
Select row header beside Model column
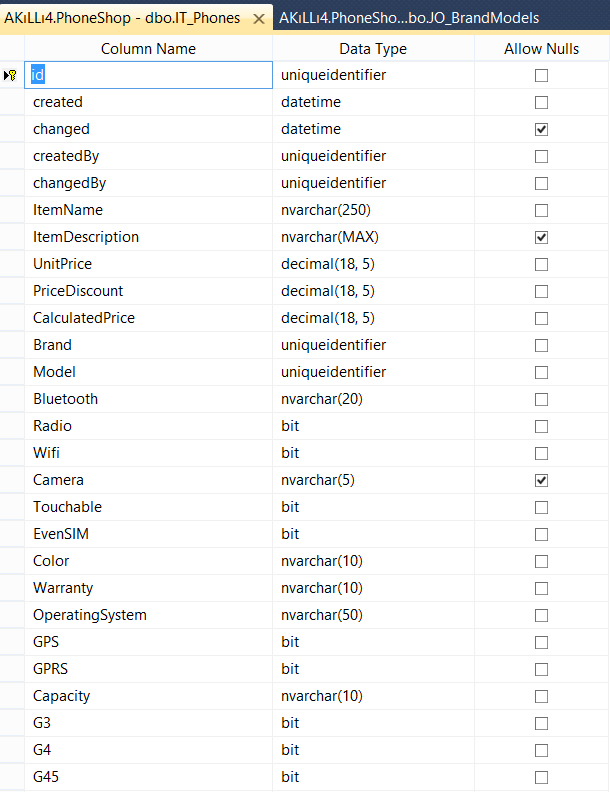tap(12, 372)
